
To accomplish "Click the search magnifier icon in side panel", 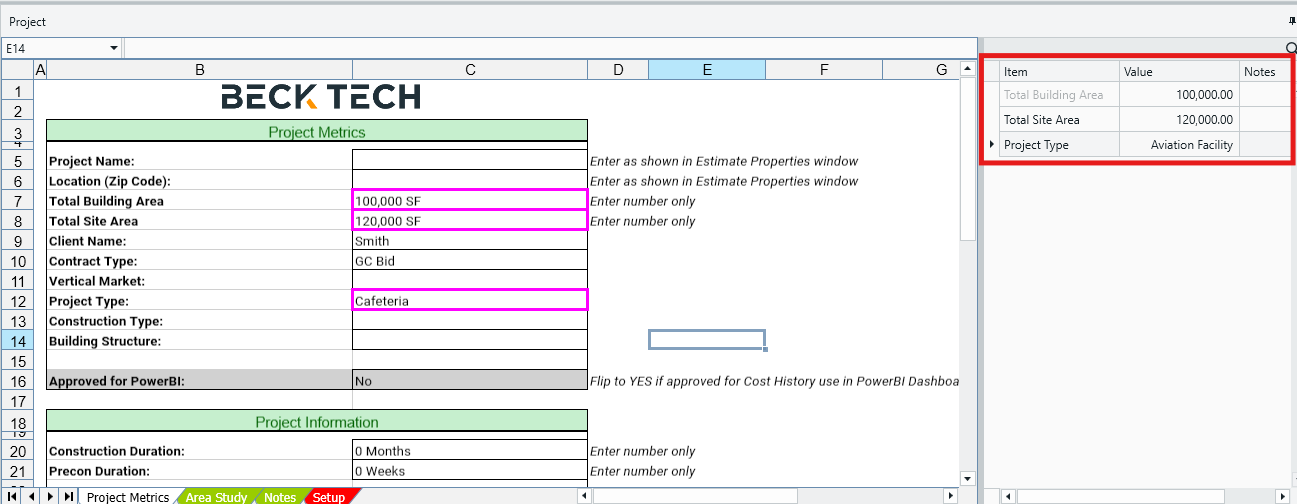I will point(1291,48).
